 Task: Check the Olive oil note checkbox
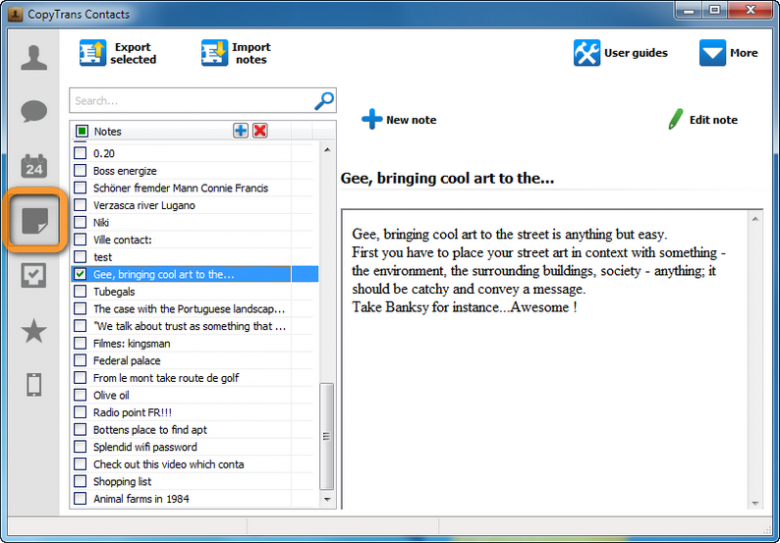point(80,395)
